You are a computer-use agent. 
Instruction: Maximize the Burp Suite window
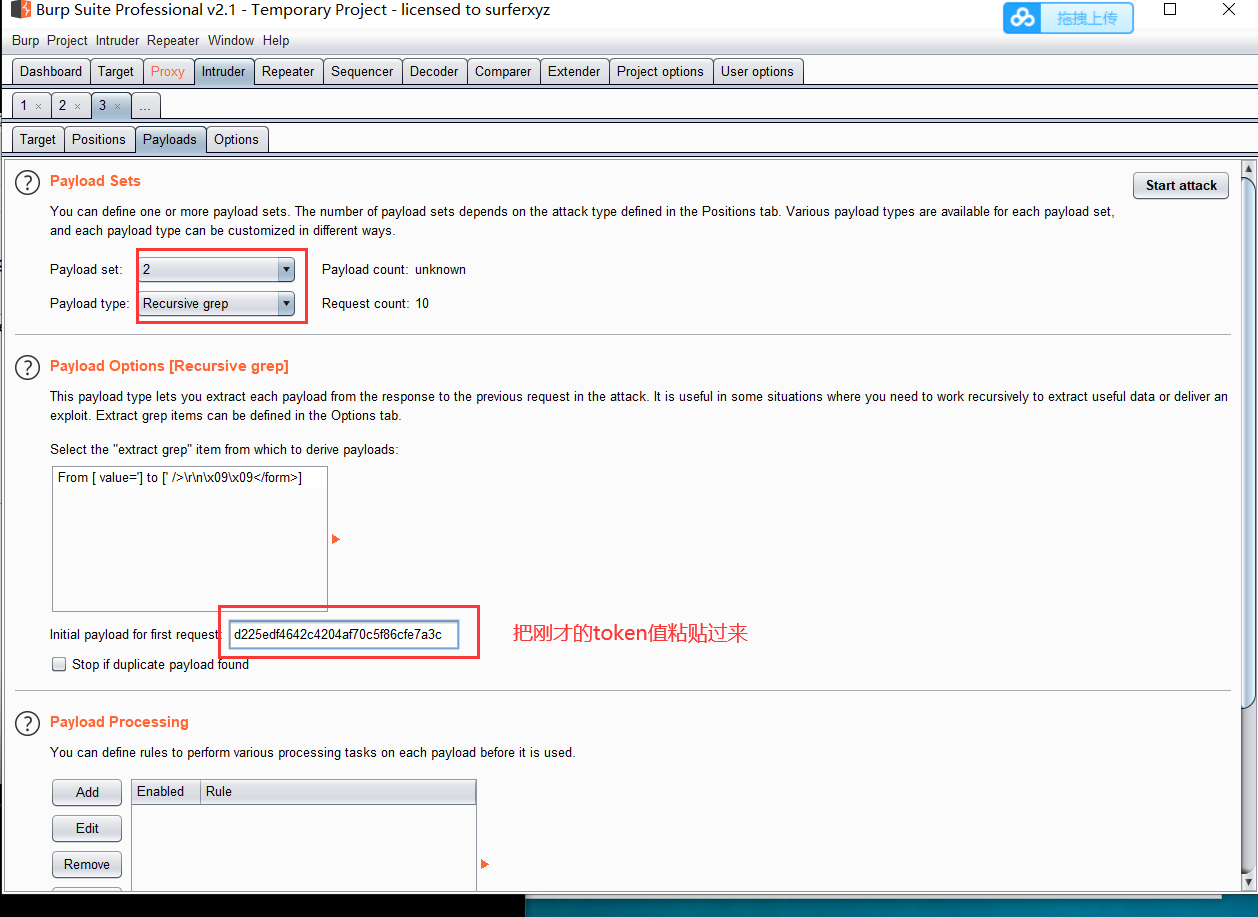[x=1170, y=9]
